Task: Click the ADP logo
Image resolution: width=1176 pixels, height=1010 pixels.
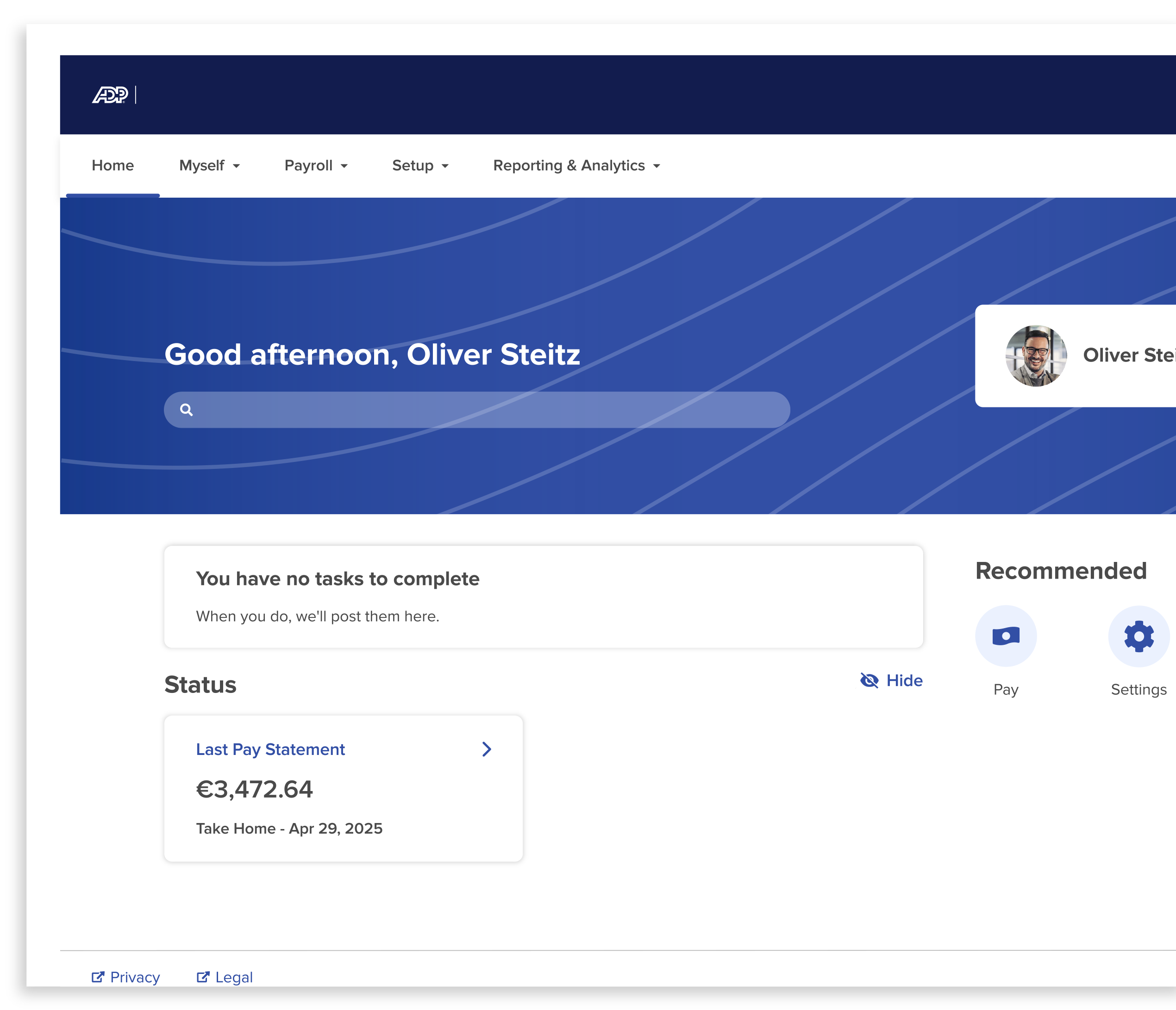Action: tap(110, 95)
